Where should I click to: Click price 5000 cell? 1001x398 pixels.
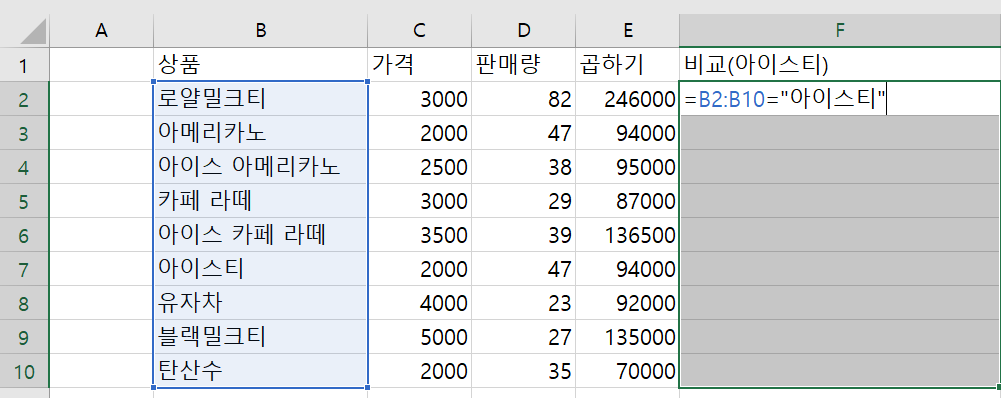tap(419, 337)
